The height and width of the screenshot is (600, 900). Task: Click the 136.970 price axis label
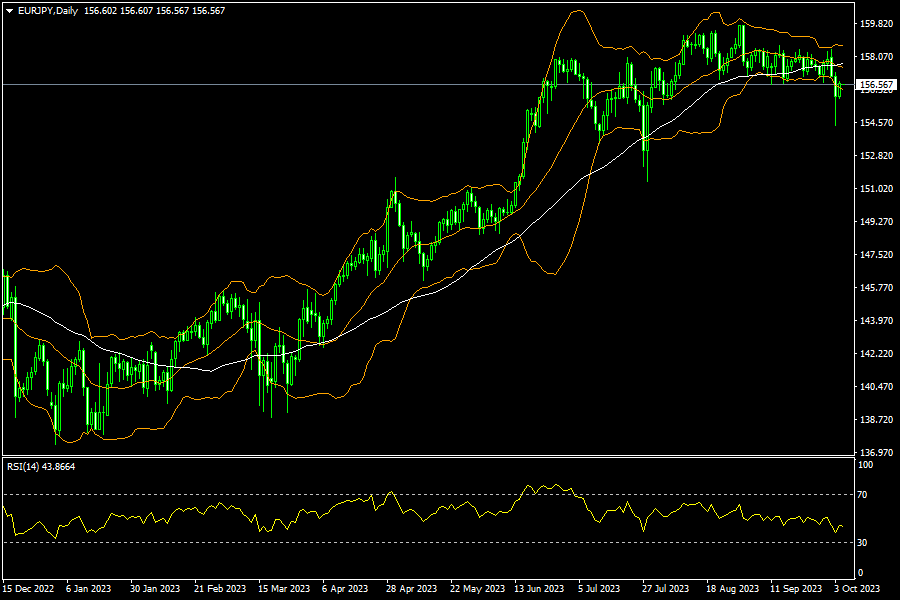click(876, 452)
